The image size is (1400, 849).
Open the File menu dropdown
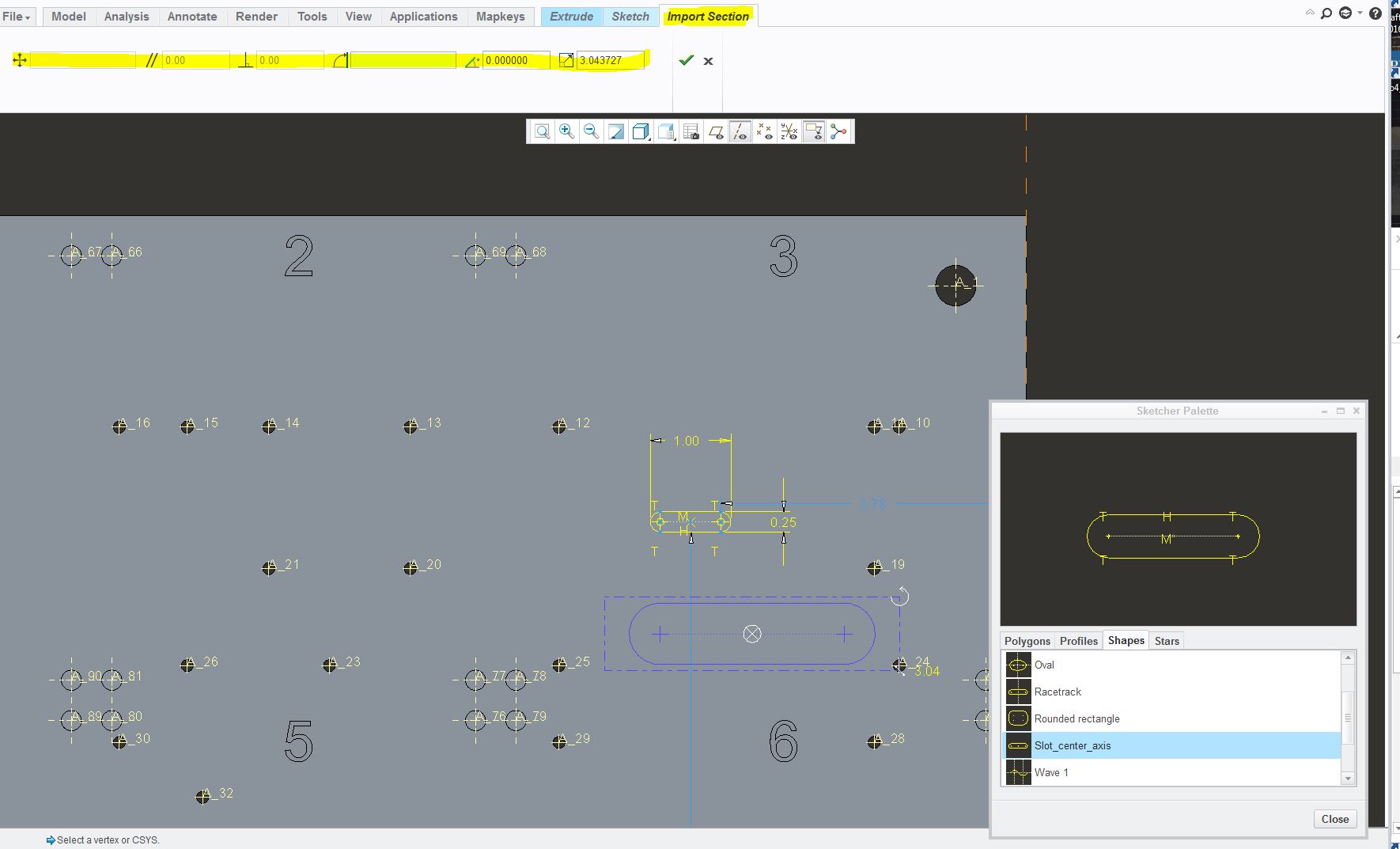tap(16, 16)
